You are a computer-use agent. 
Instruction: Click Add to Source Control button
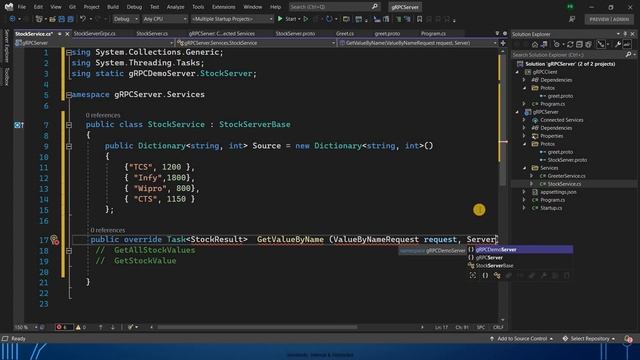click(522, 339)
